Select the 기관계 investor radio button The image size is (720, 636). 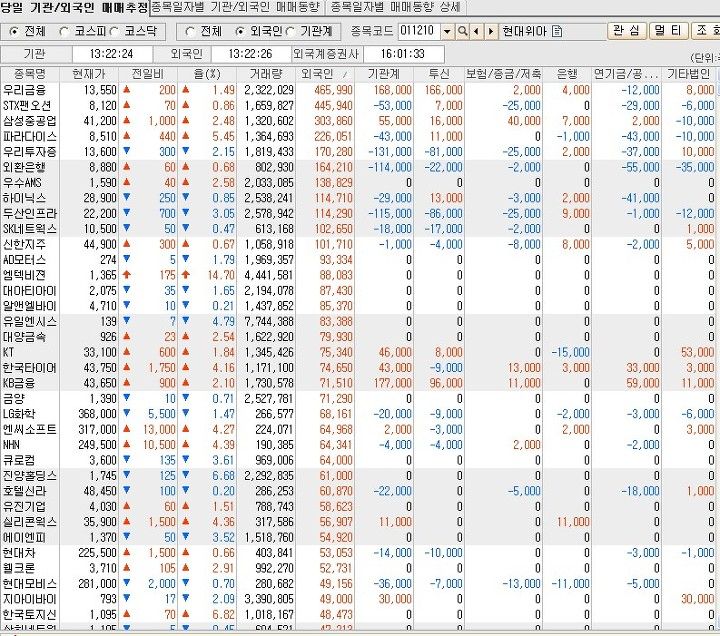(290, 31)
